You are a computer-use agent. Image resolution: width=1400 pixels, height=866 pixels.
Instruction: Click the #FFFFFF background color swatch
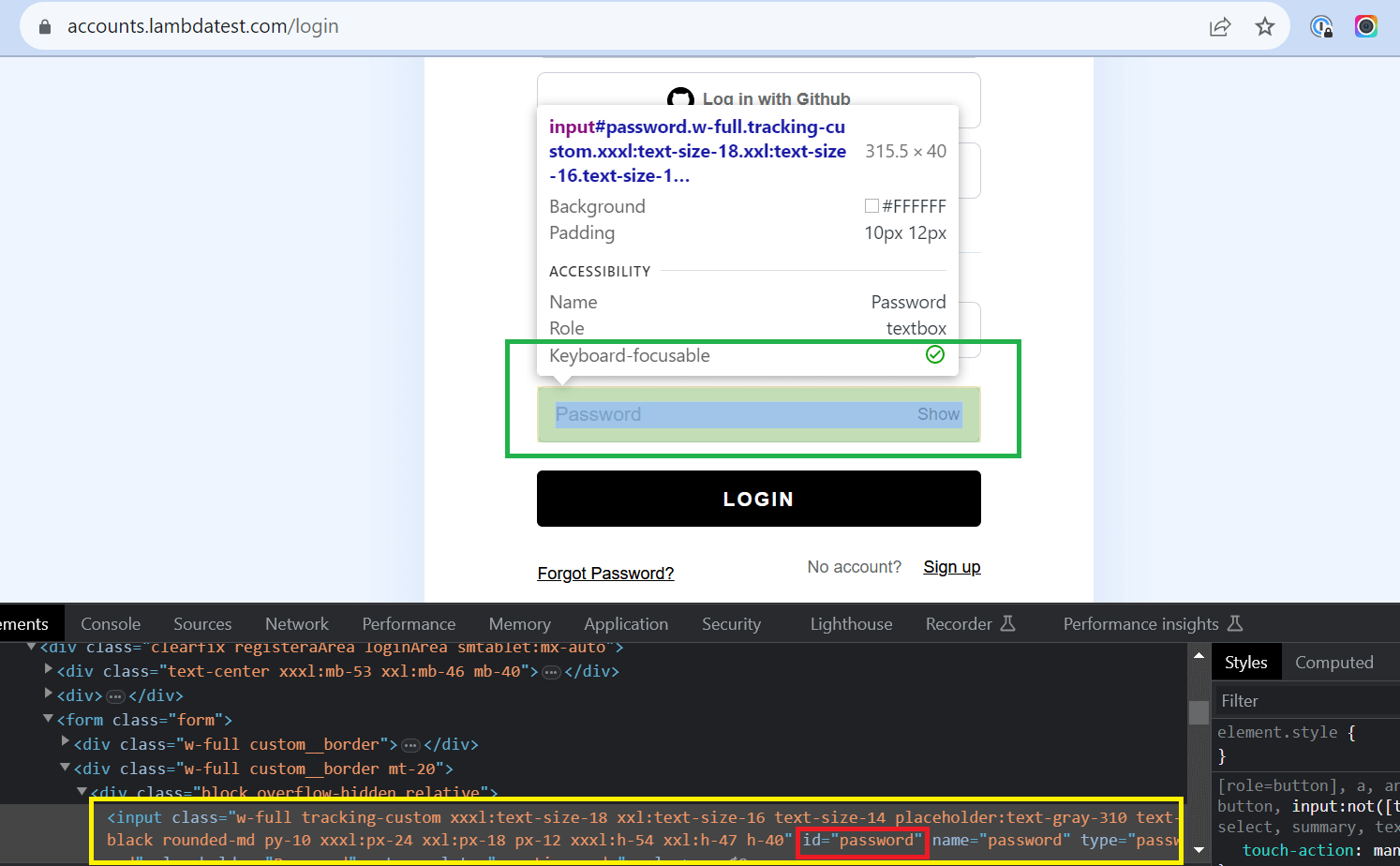[x=871, y=206]
